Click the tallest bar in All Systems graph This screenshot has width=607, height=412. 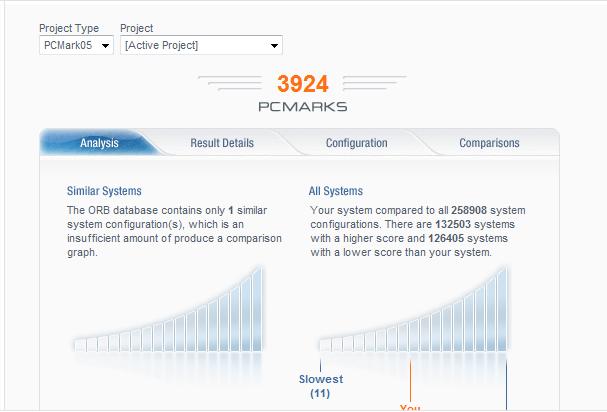(502, 309)
